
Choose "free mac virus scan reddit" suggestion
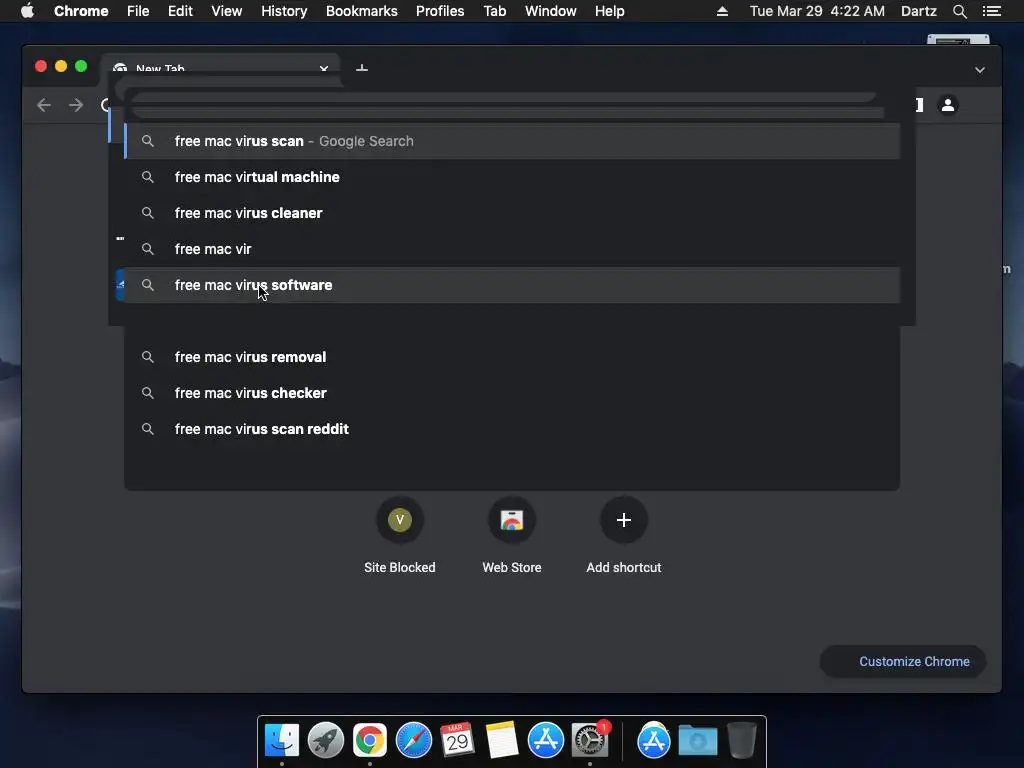[x=512, y=429]
